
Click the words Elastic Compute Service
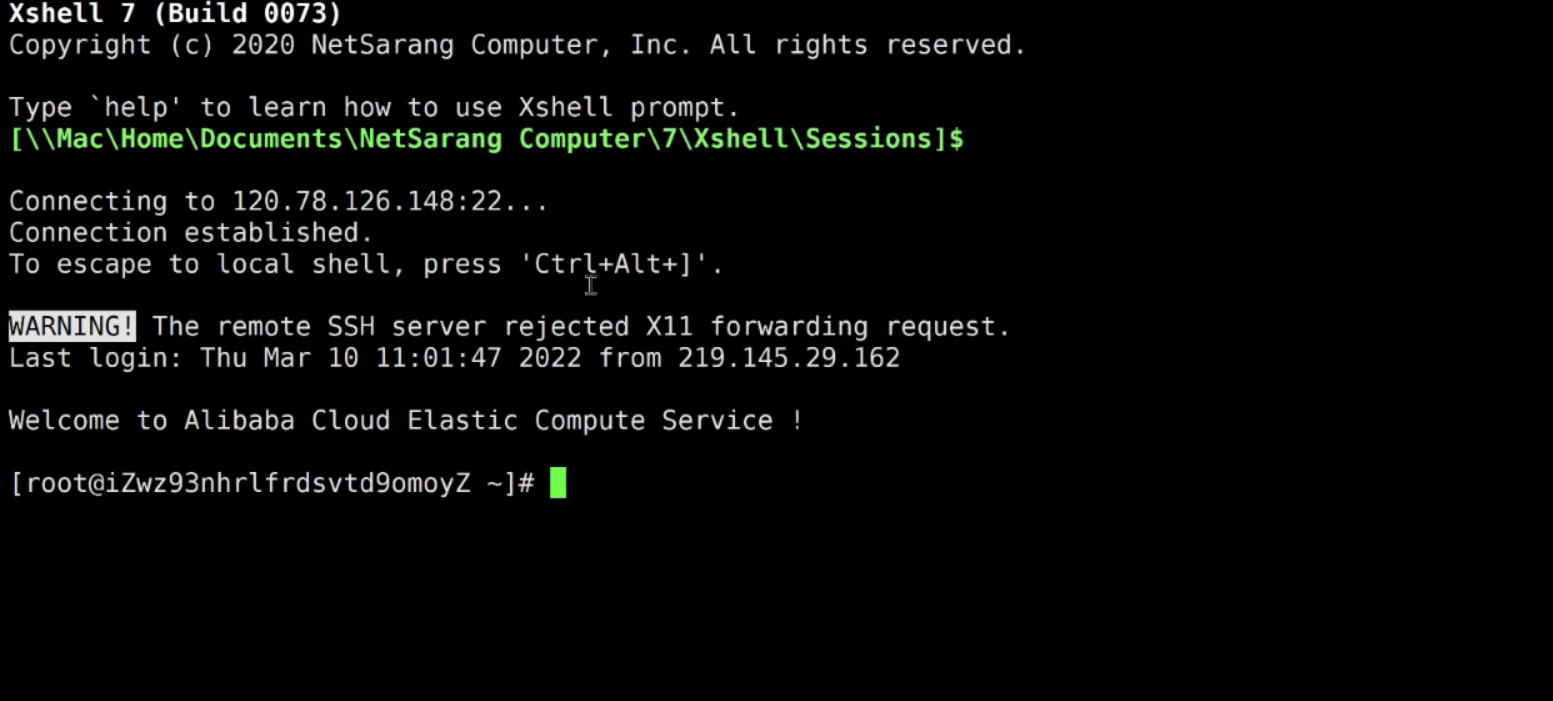[x=590, y=420]
